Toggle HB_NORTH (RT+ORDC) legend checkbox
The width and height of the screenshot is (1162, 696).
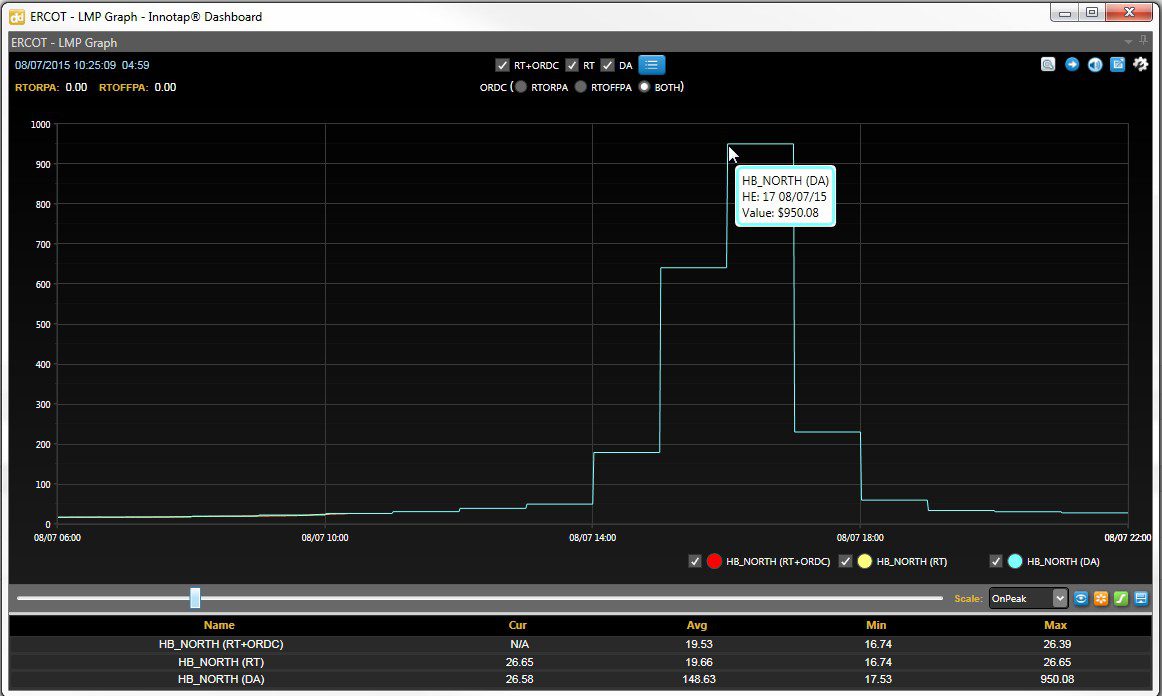pos(694,561)
